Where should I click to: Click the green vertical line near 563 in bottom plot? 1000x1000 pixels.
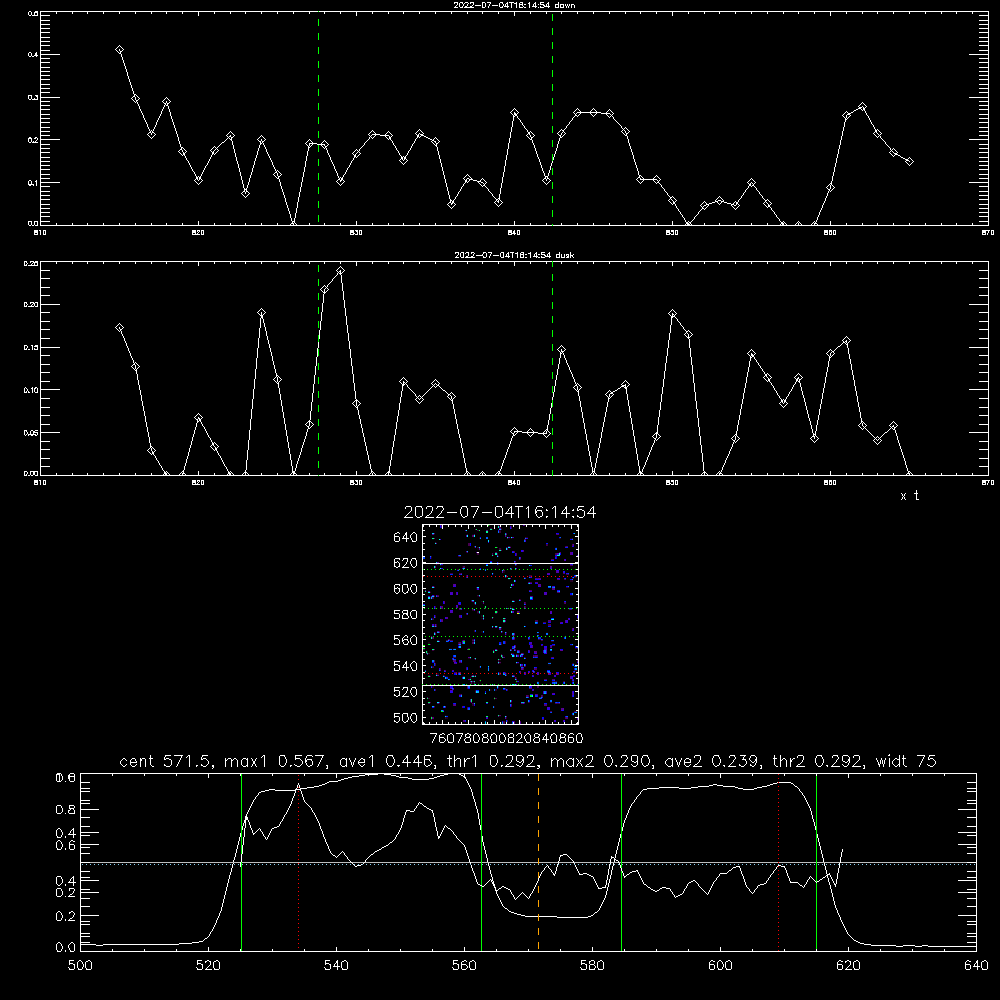click(482, 862)
